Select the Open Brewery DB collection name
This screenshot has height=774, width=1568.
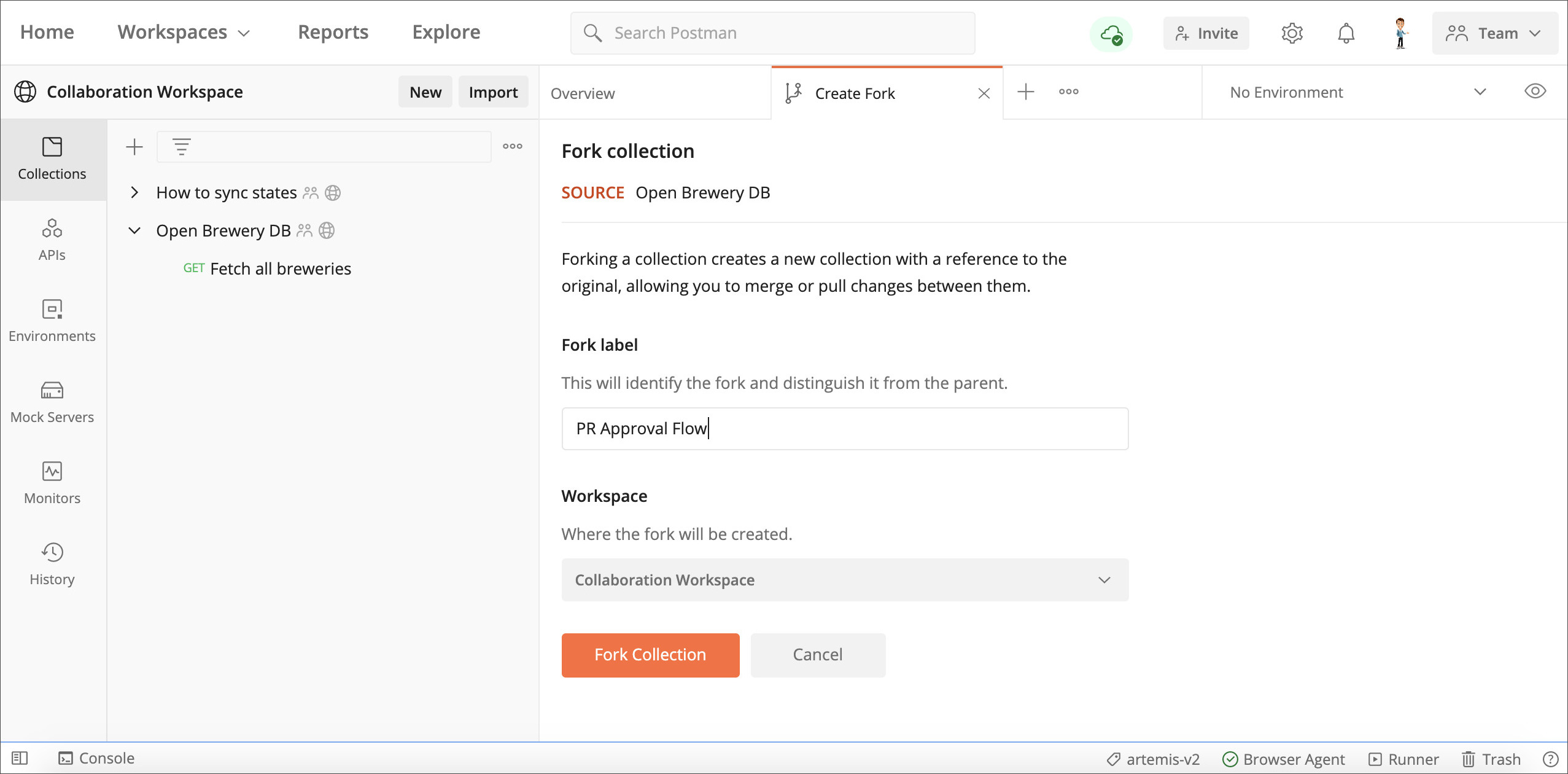point(223,230)
